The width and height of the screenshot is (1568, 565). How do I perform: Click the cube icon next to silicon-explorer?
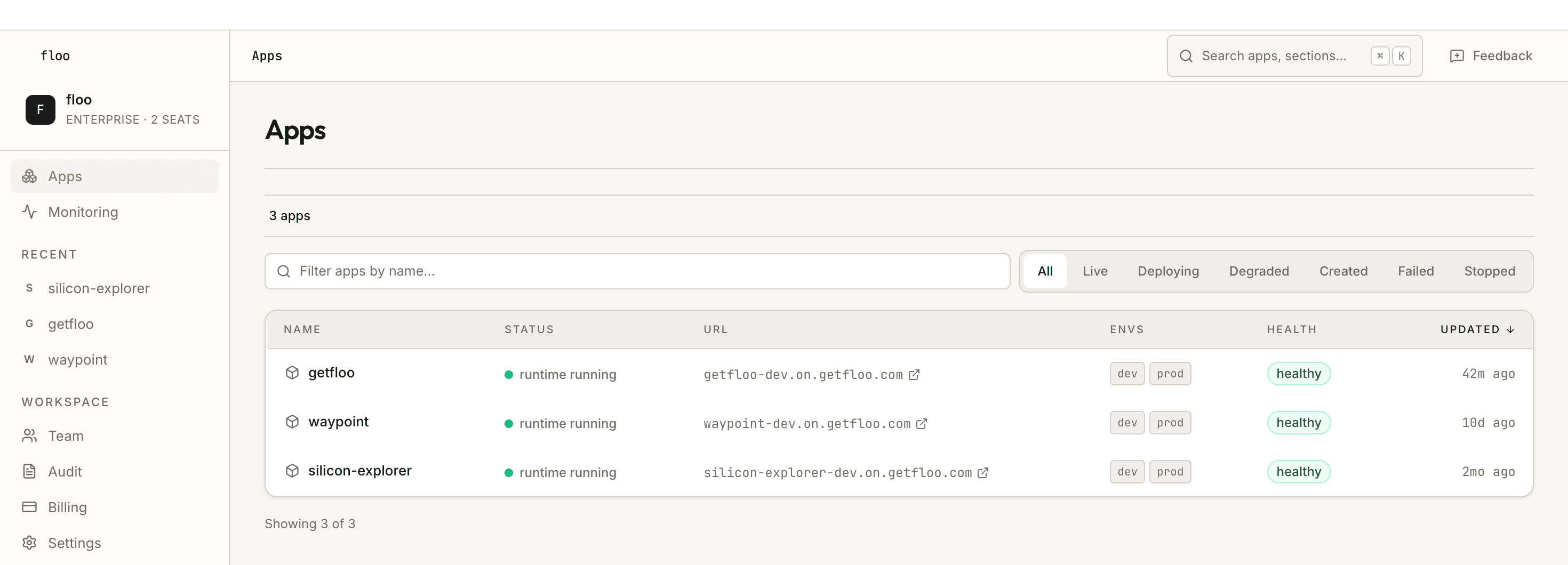(292, 471)
